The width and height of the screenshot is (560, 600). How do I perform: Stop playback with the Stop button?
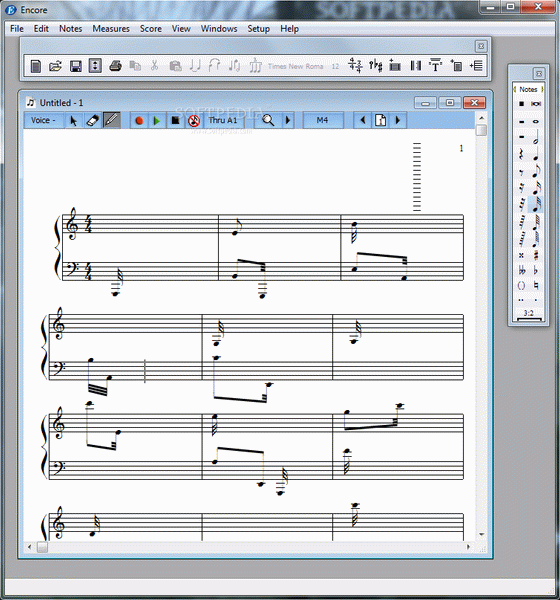175,121
